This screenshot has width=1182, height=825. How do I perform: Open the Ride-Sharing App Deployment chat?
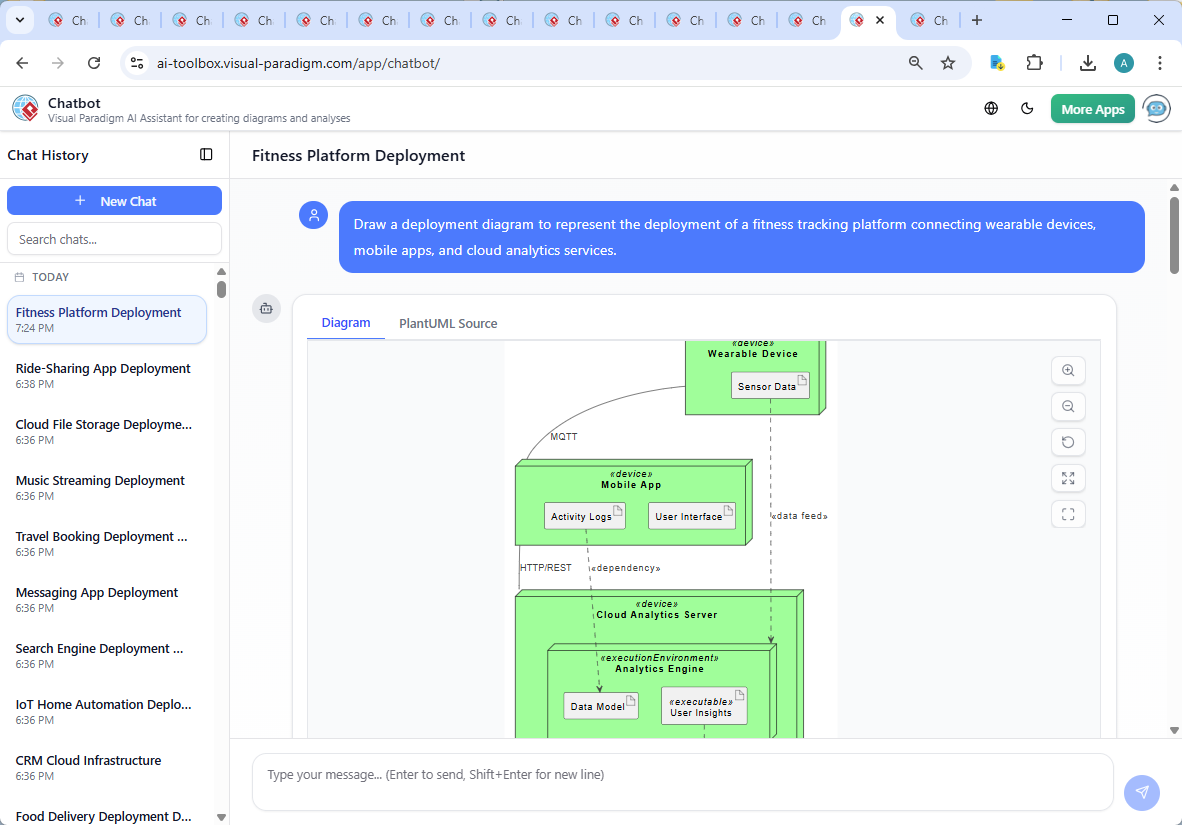coord(102,375)
